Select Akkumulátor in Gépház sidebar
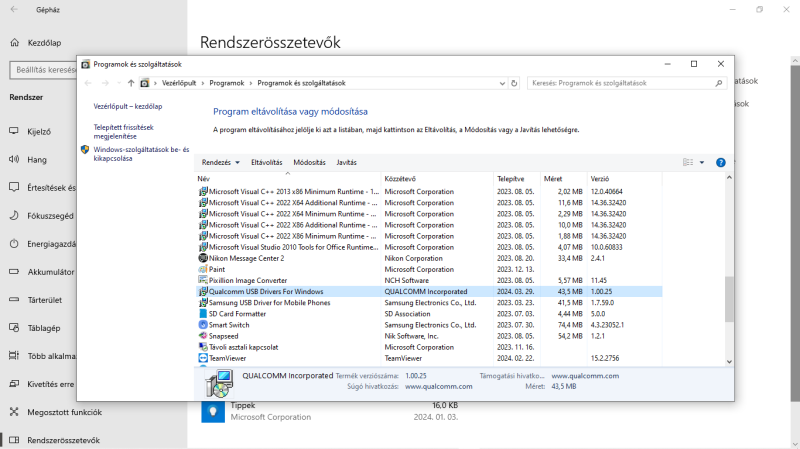 tap(51, 271)
